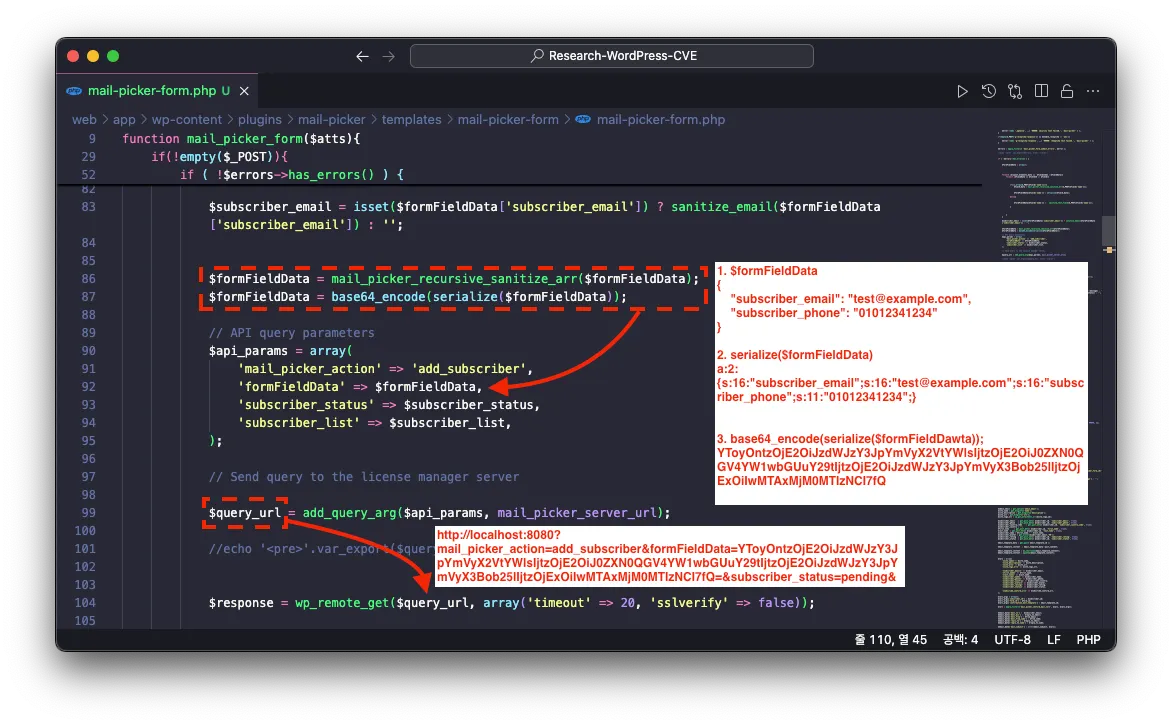Click the 'formFieldData' array key on line 92
The height and width of the screenshot is (725, 1172).
[292, 386]
